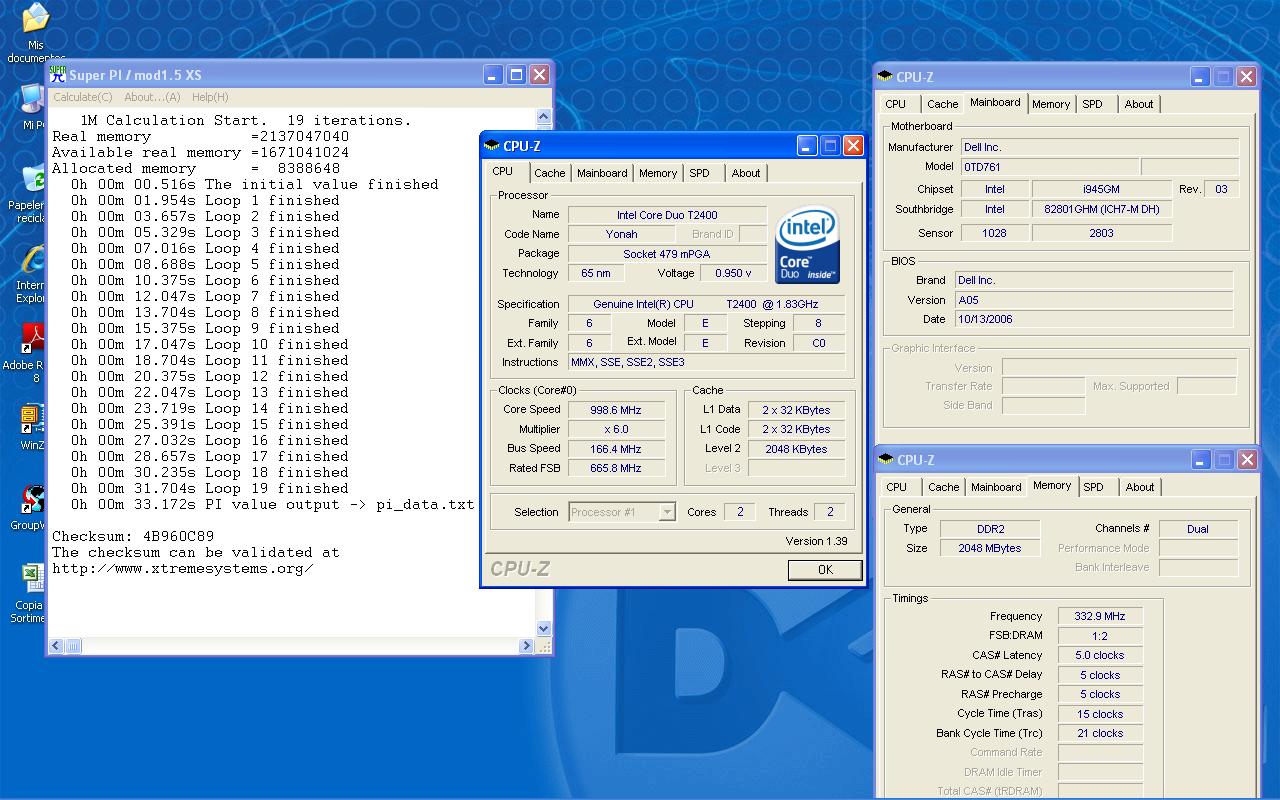Image resolution: width=1280 pixels, height=800 pixels.
Task: Switch to Mainboard tab in front CPU-Z
Action: [602, 173]
